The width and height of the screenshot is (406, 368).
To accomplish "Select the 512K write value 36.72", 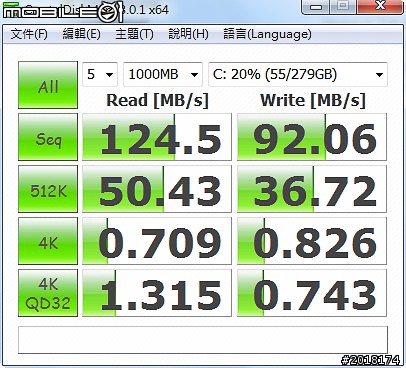I will pos(312,189).
